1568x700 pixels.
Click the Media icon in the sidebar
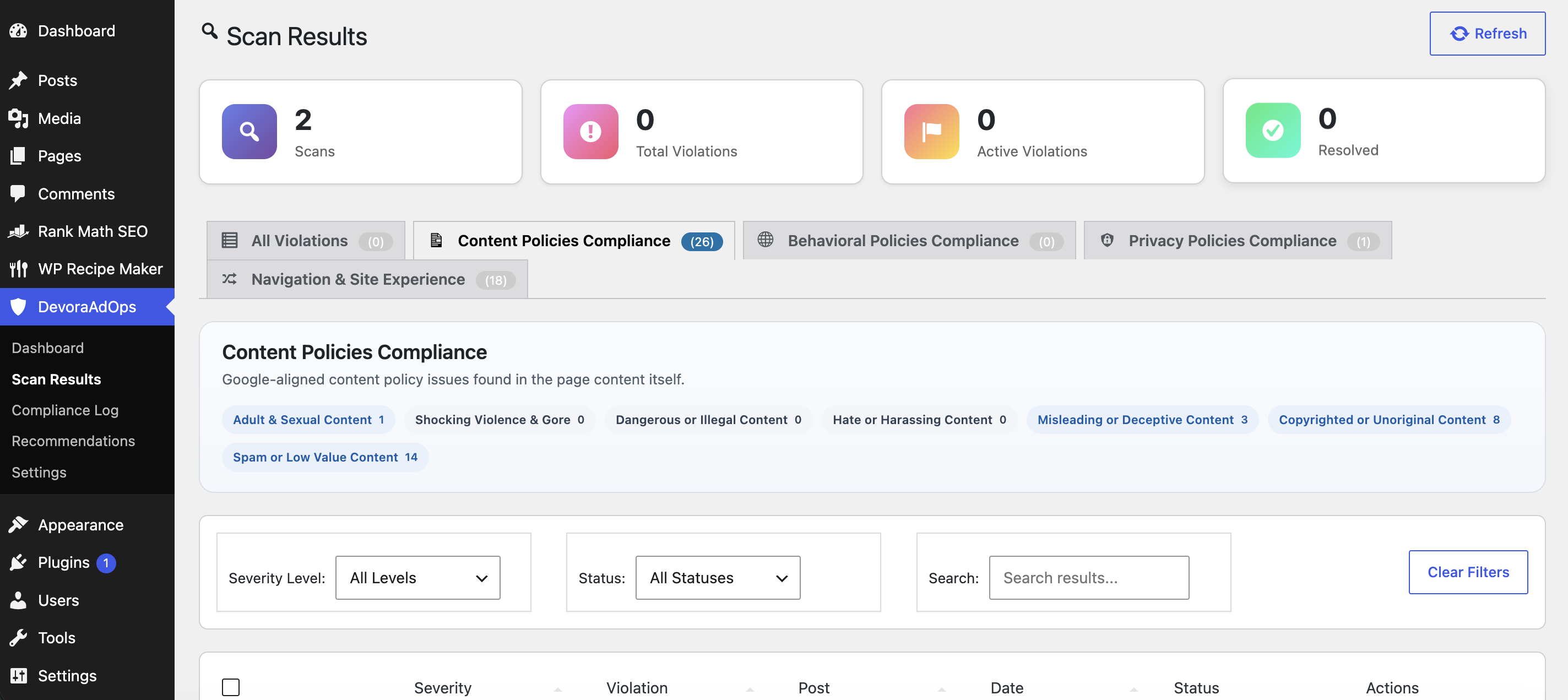click(18, 118)
